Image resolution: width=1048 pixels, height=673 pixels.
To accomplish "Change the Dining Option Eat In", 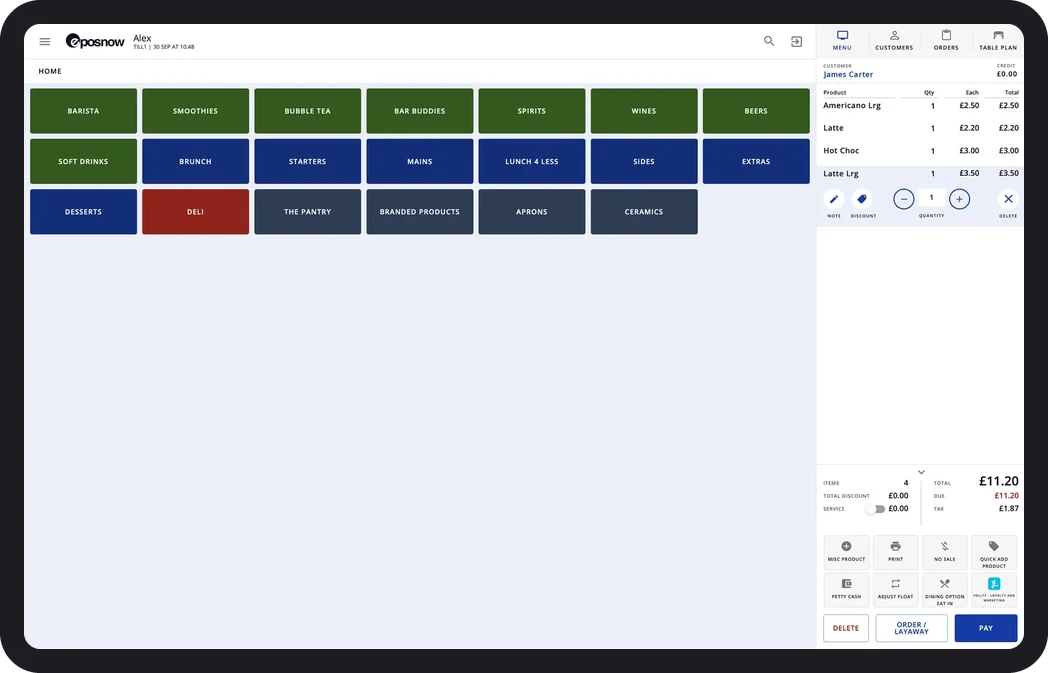I will [944, 589].
